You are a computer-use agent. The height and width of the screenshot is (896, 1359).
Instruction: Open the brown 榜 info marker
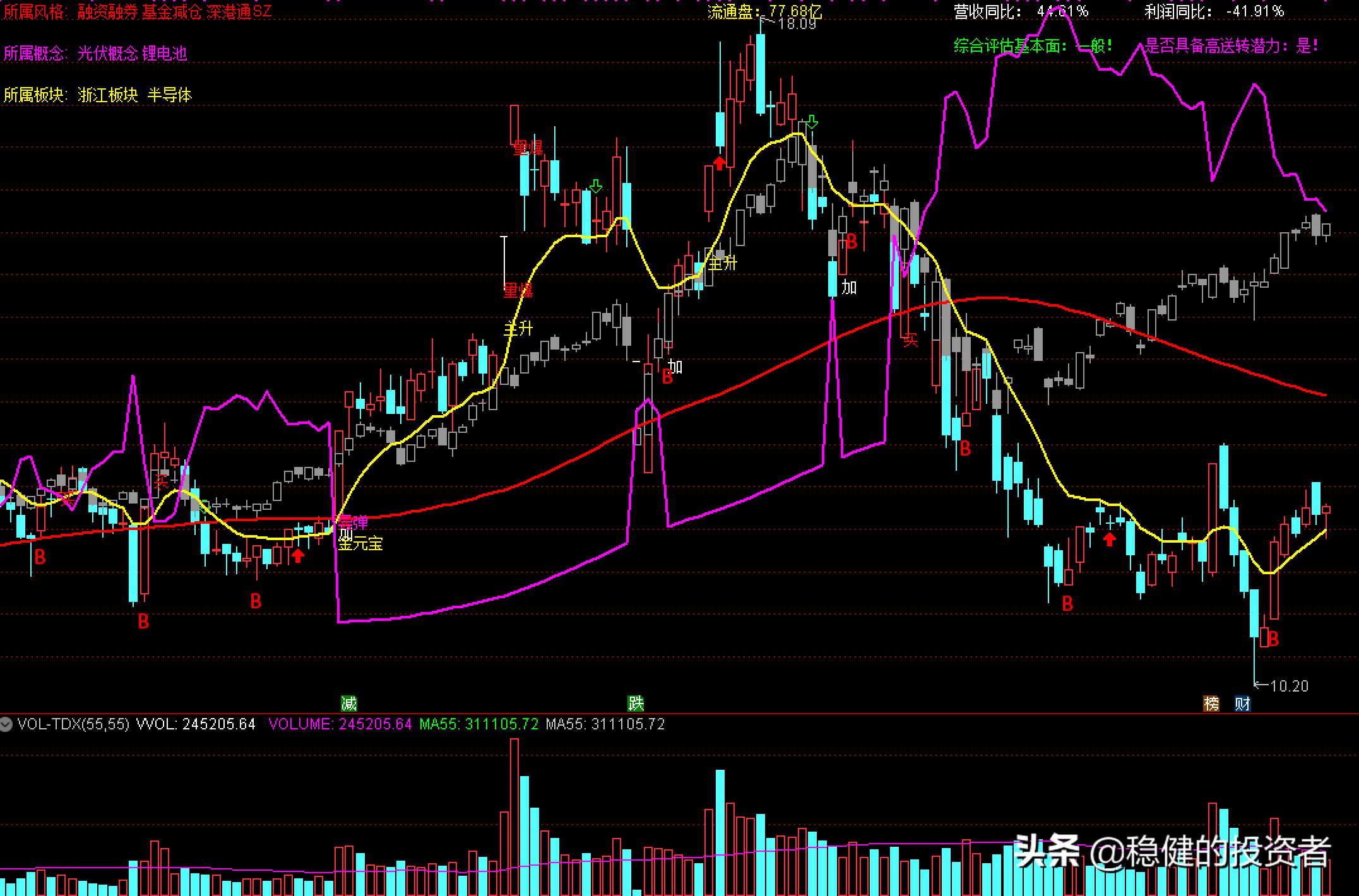tap(1211, 703)
